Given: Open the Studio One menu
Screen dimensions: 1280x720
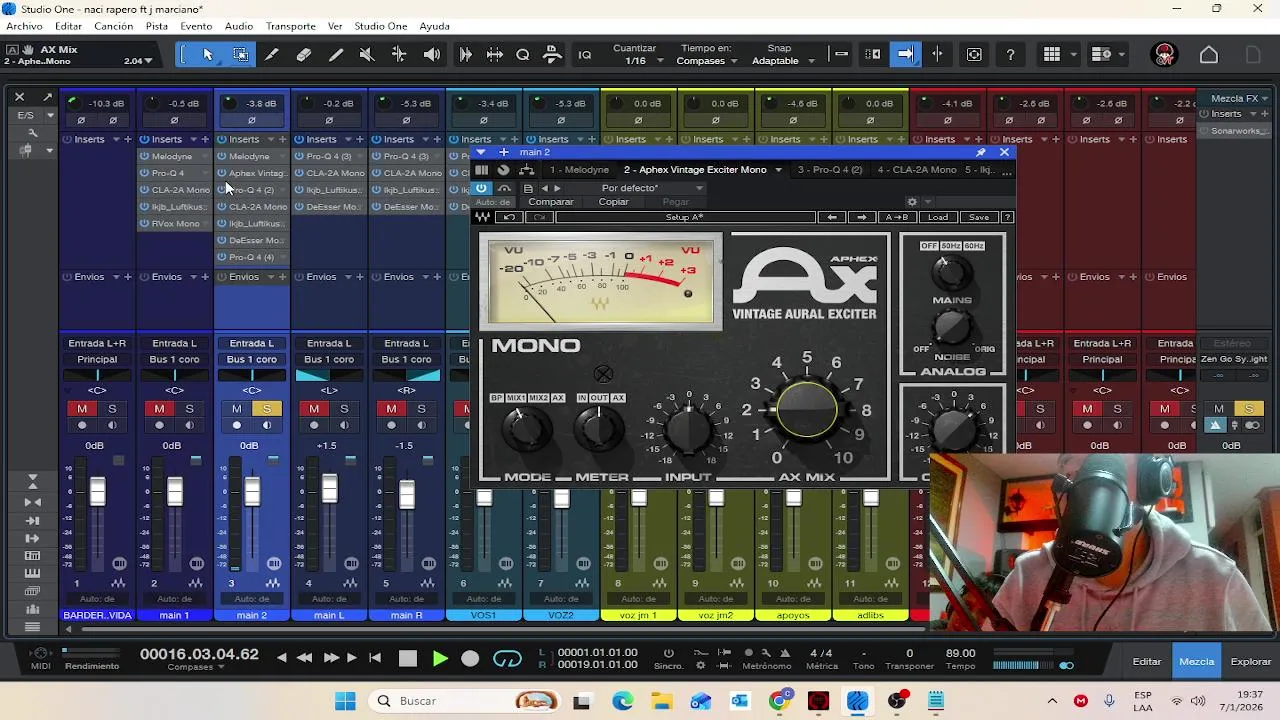Looking at the screenshot, I should 381,26.
